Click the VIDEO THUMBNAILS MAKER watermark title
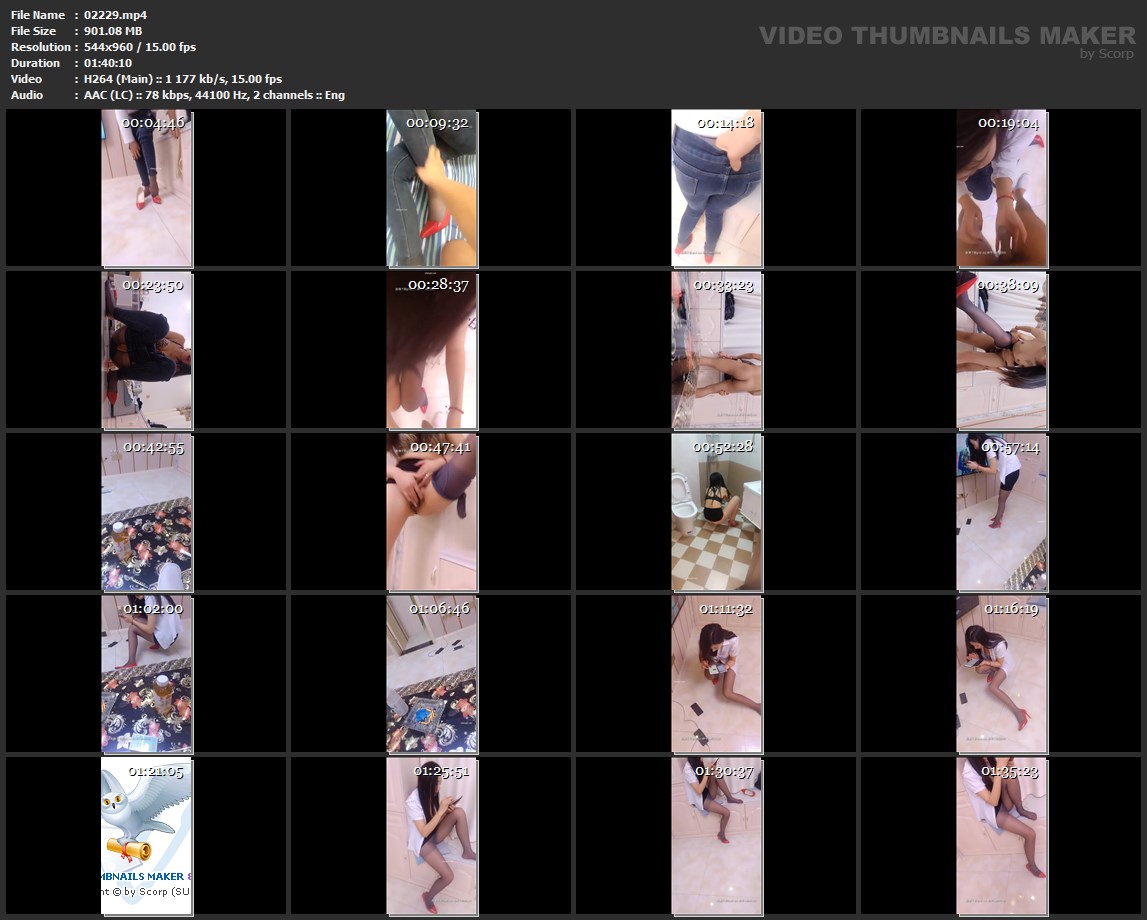The height and width of the screenshot is (920, 1147). point(946,36)
